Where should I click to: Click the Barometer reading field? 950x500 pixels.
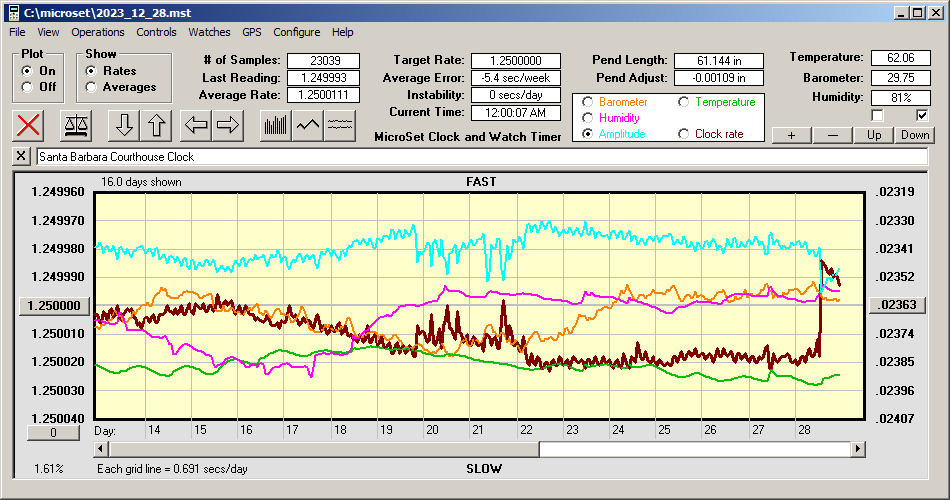point(900,78)
